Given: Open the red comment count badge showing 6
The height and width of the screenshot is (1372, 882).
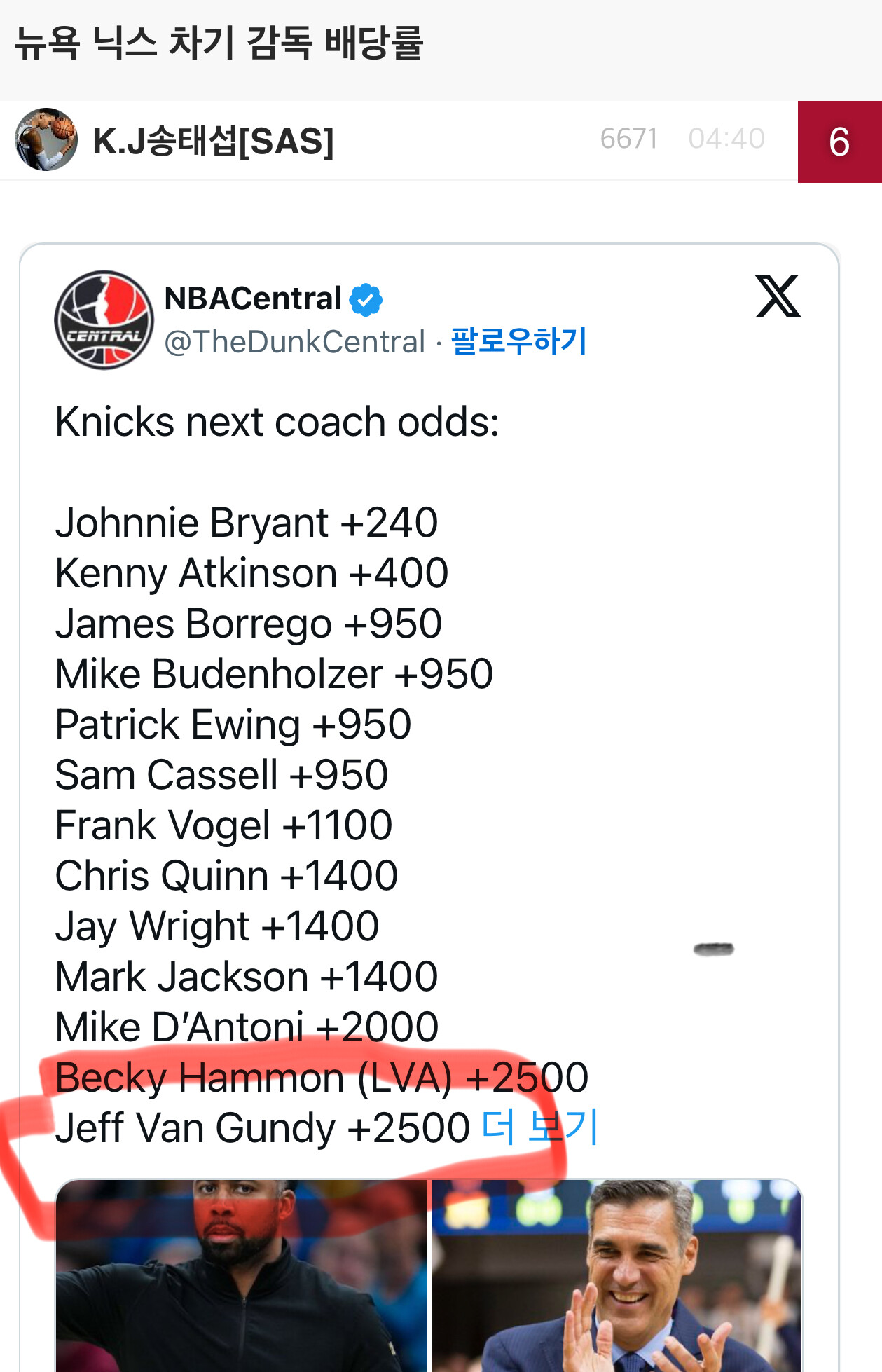Looking at the screenshot, I should [839, 142].
